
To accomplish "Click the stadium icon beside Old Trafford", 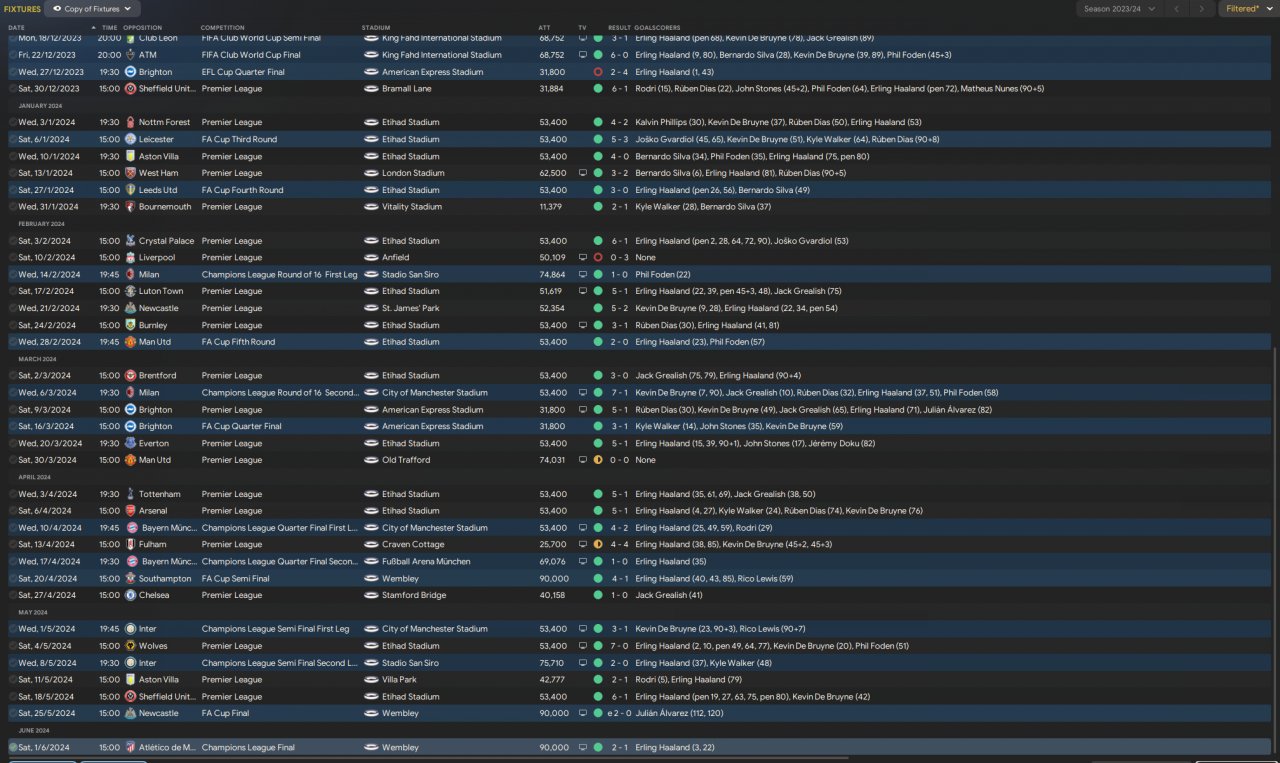I will click(x=371, y=460).
